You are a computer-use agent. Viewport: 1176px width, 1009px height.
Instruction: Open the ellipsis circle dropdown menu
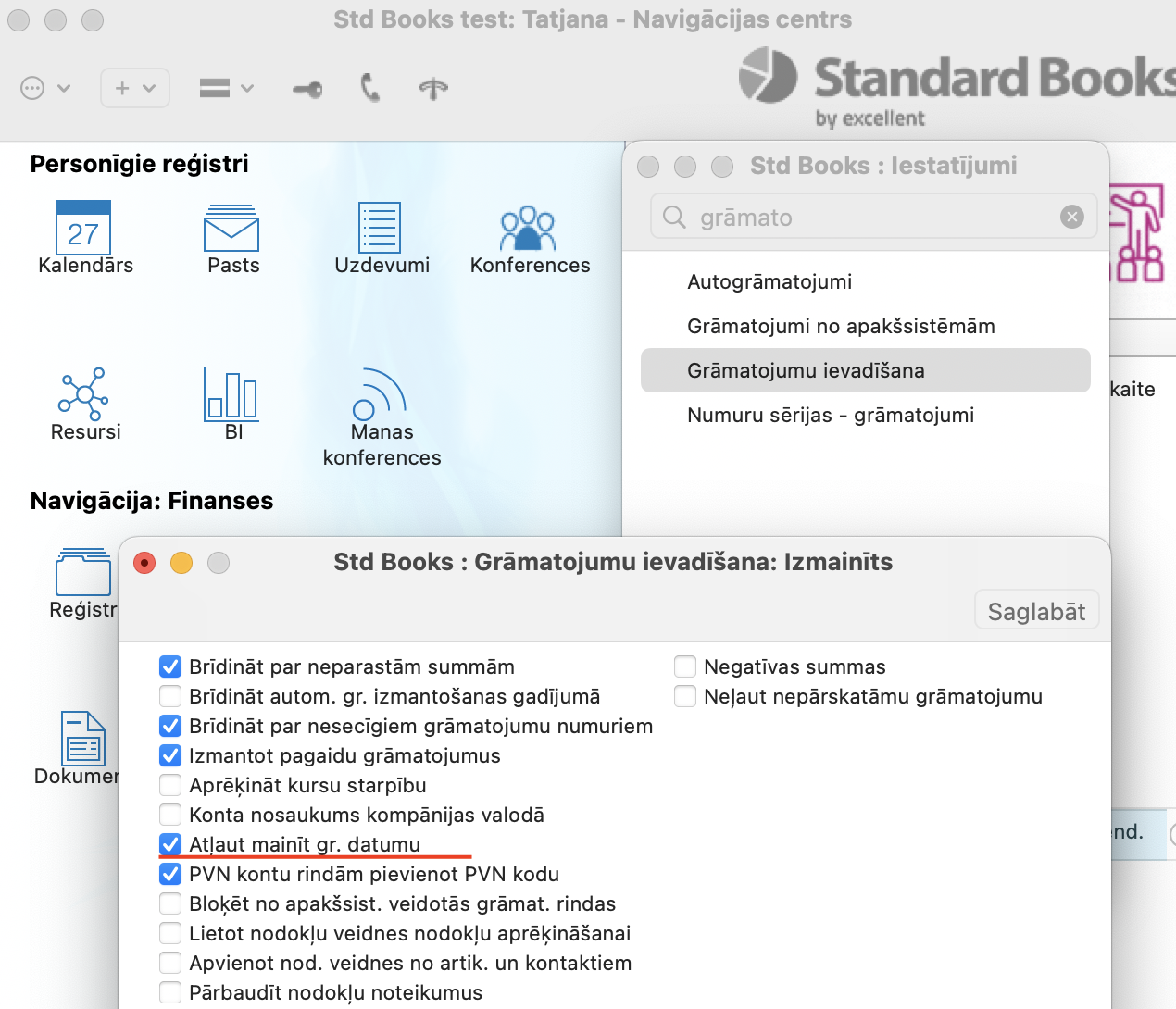coord(44,89)
